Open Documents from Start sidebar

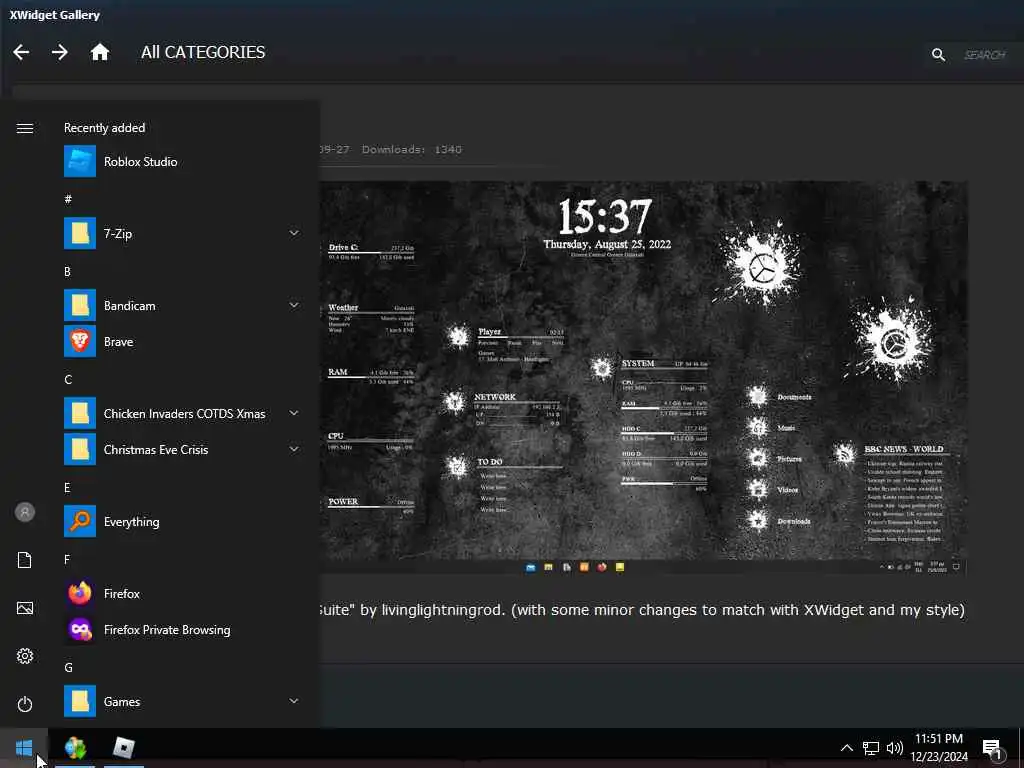[x=25, y=560]
